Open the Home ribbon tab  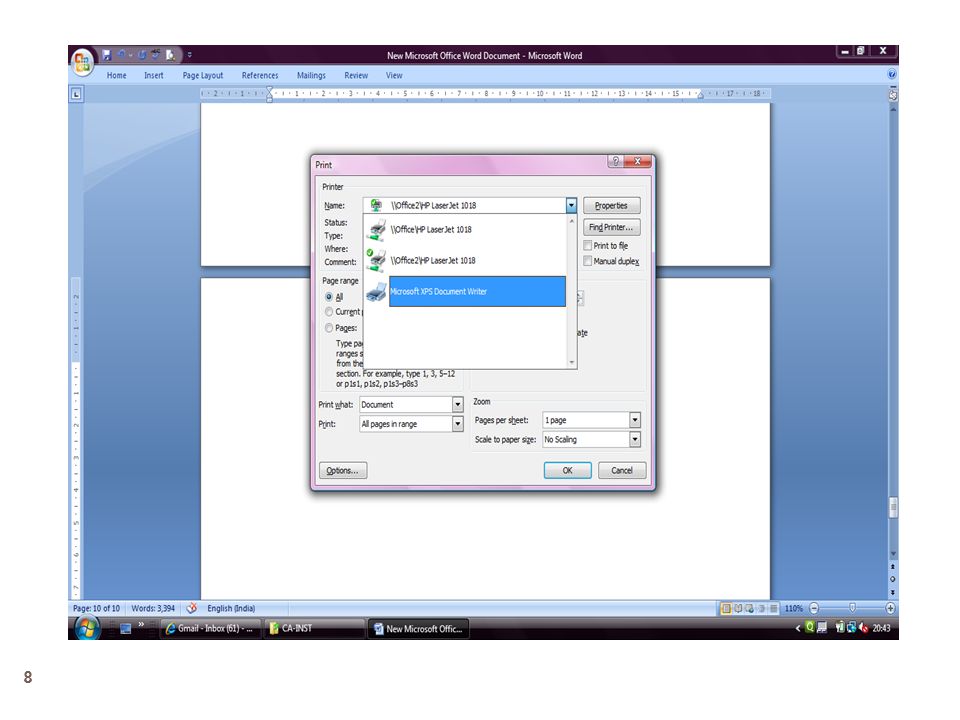tap(116, 76)
